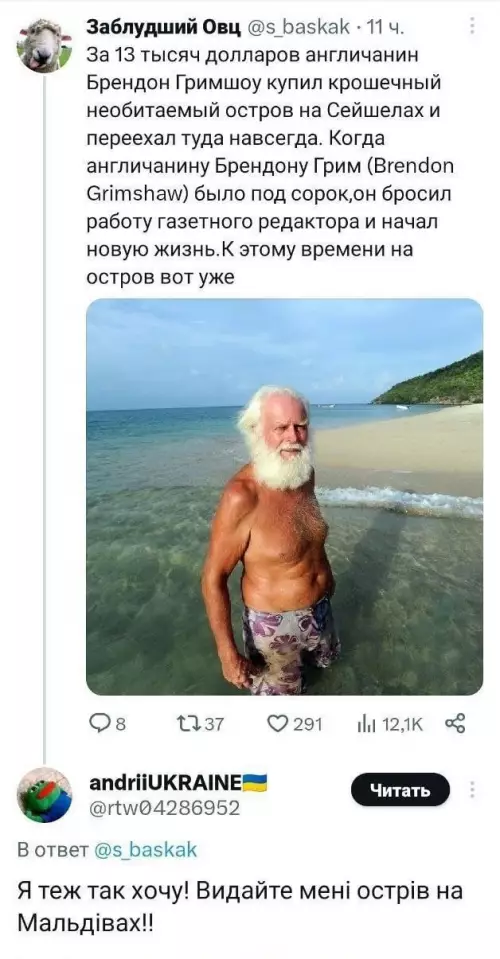Image resolution: width=500 pixels, height=959 pixels.
Task: Open the bearded man beach photo
Action: click(284, 497)
